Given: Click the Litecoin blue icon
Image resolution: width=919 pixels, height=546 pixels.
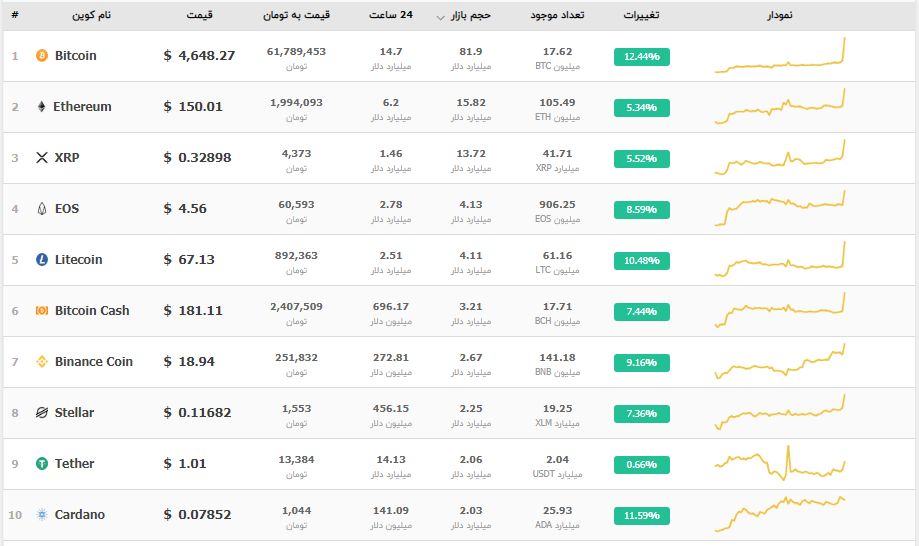Looking at the screenshot, I should tap(42, 260).
